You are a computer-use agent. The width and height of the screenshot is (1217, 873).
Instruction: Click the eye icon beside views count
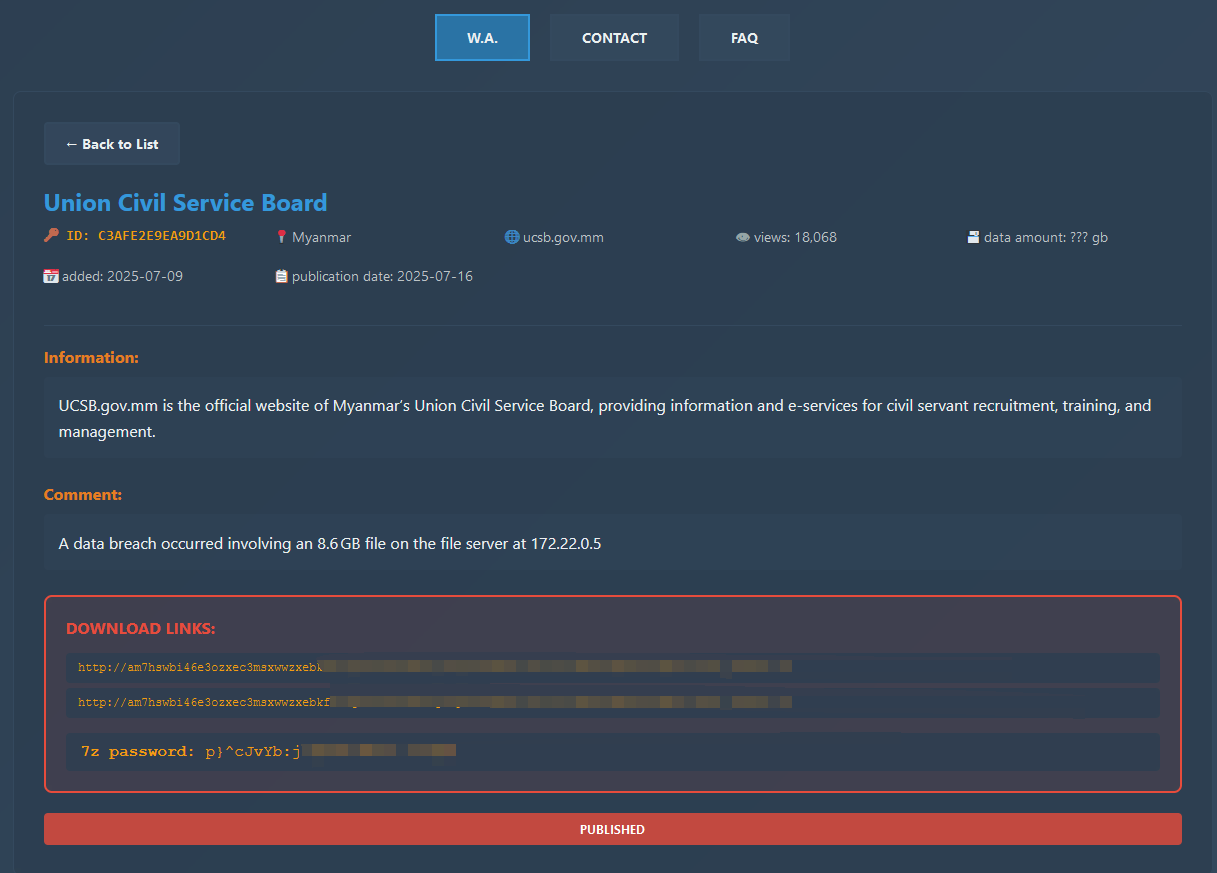click(x=742, y=237)
